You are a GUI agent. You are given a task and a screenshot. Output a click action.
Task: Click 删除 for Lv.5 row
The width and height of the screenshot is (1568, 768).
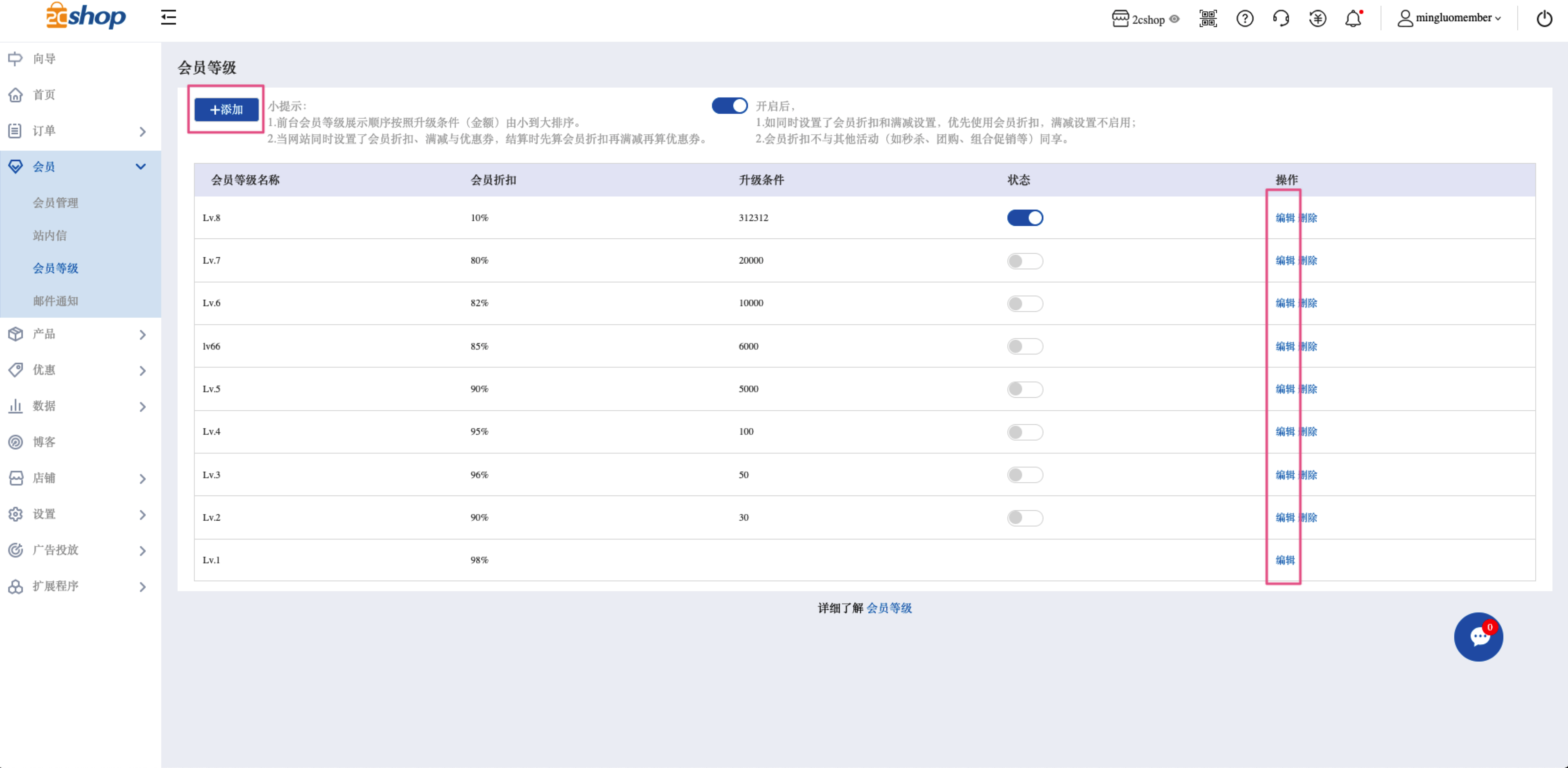[1307, 389]
